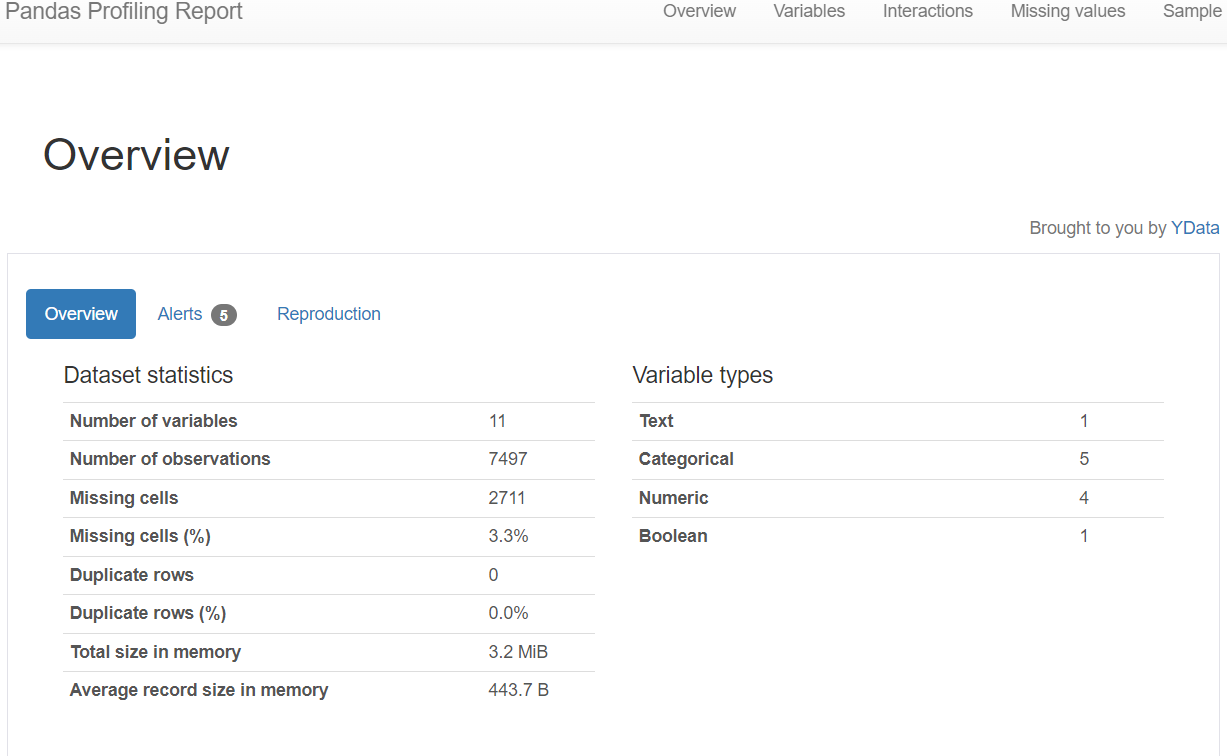
Task: Select the Missing cells (%) label
Action: pyautogui.click(x=140, y=536)
